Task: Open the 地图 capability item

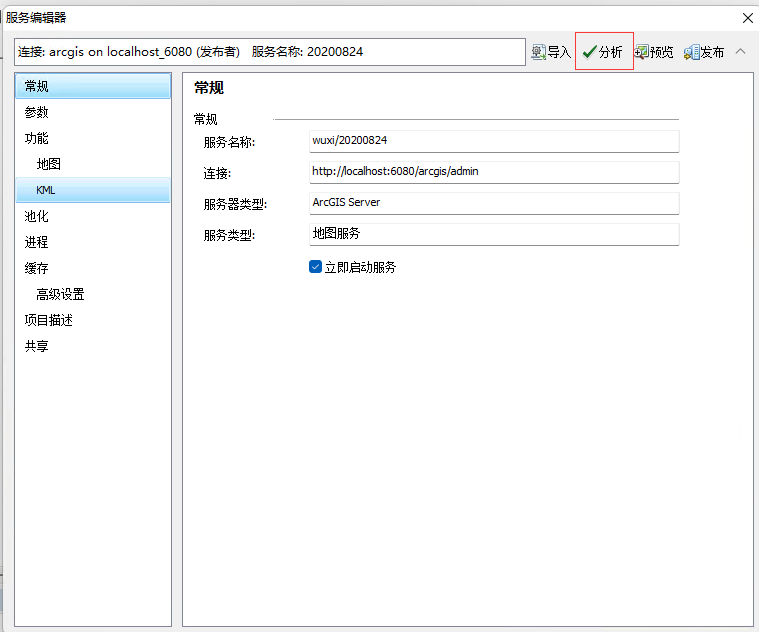Action: pos(49,165)
